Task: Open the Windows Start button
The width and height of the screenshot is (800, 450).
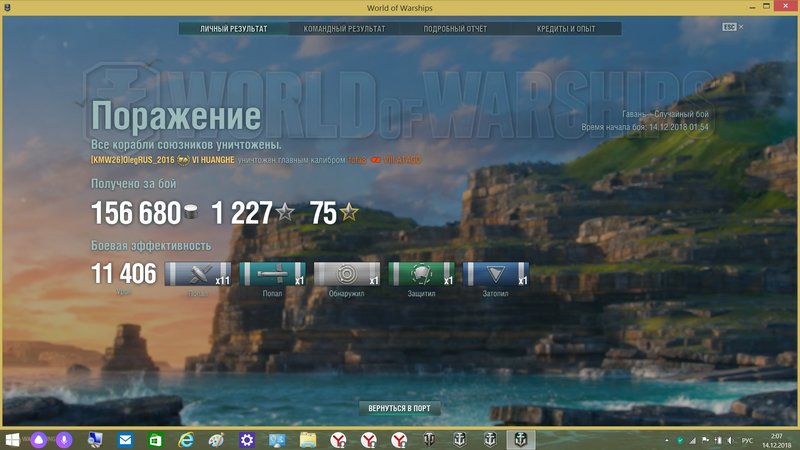Action: point(12,440)
